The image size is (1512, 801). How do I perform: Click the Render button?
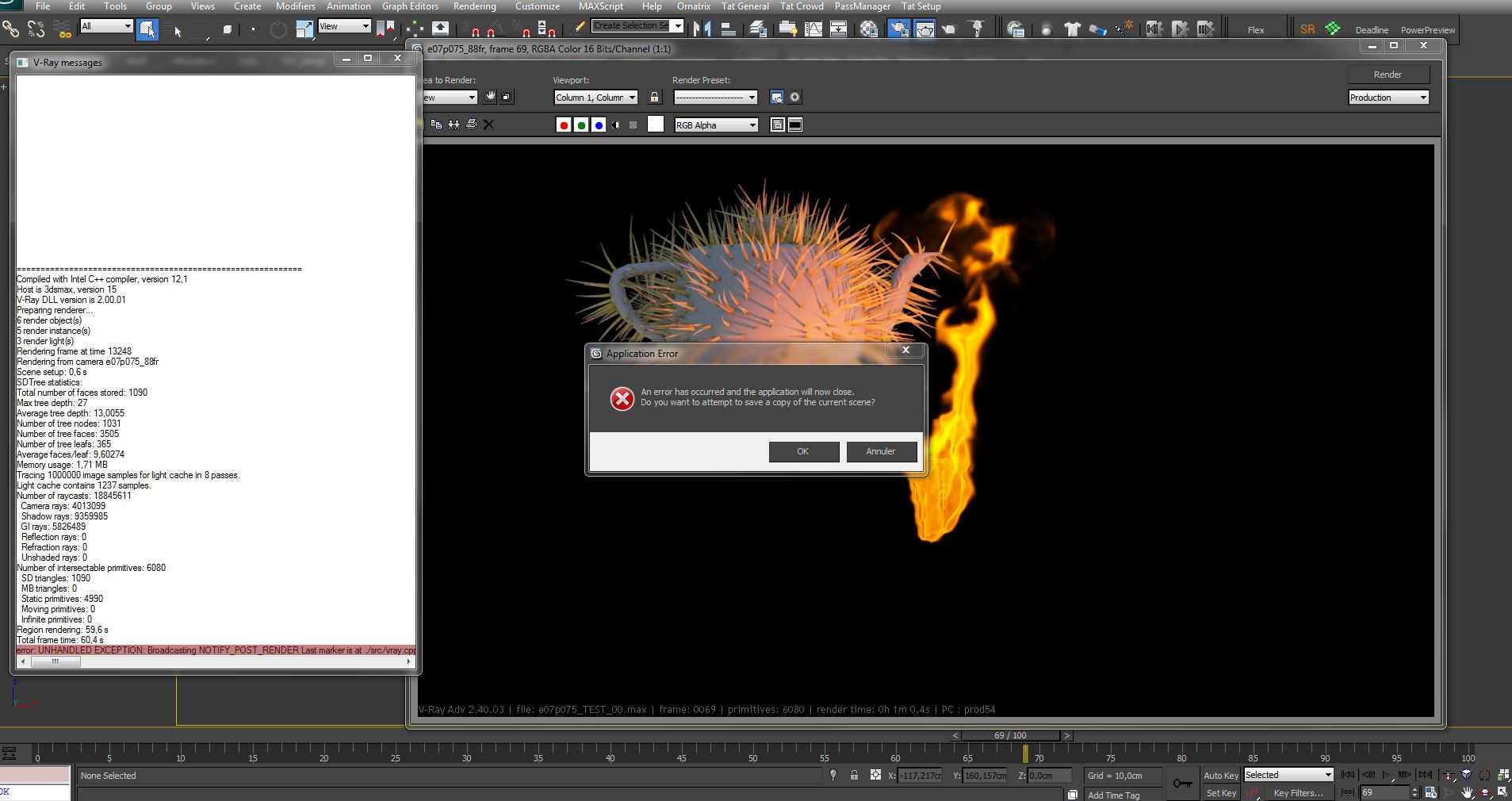pyautogui.click(x=1388, y=74)
